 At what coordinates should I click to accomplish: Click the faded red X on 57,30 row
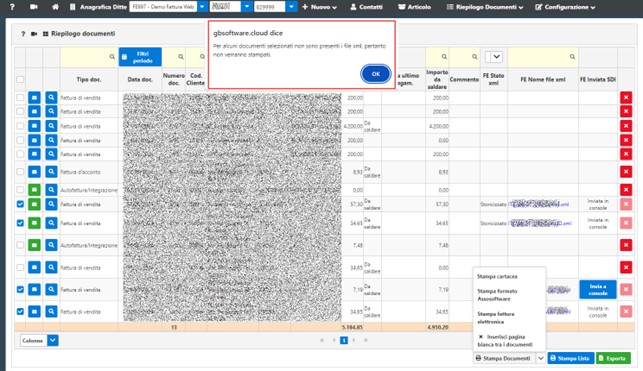626,204
